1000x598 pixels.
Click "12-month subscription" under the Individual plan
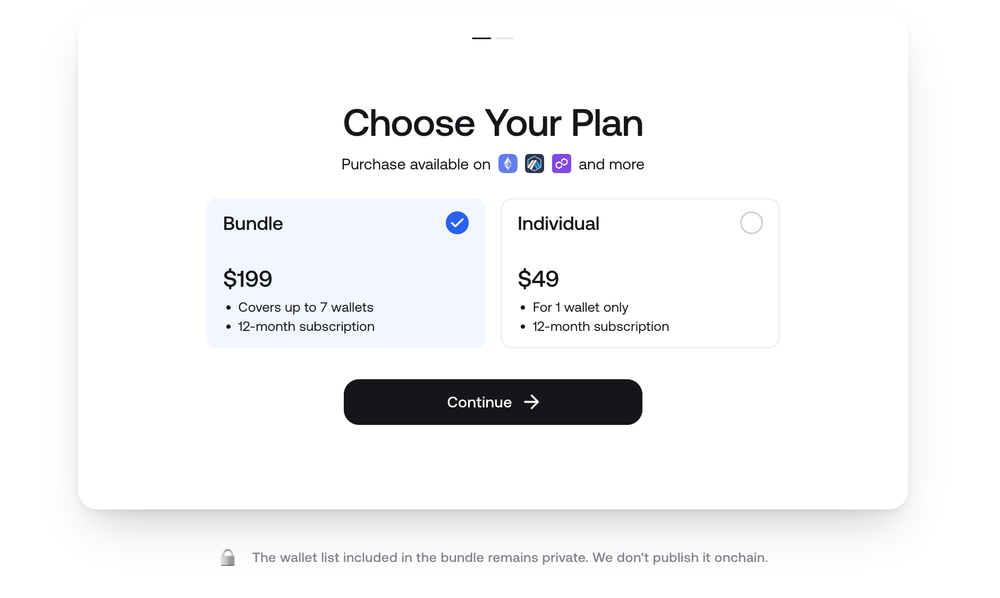point(600,326)
